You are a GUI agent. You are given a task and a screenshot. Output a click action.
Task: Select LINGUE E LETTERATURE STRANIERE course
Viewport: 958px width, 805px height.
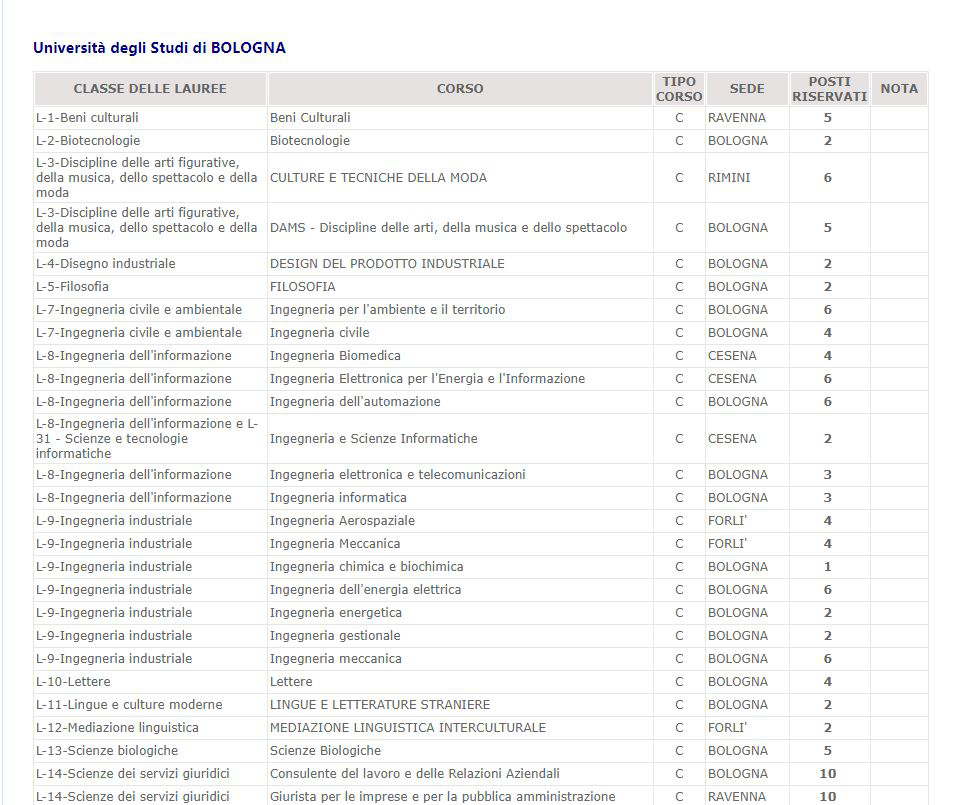pos(380,705)
